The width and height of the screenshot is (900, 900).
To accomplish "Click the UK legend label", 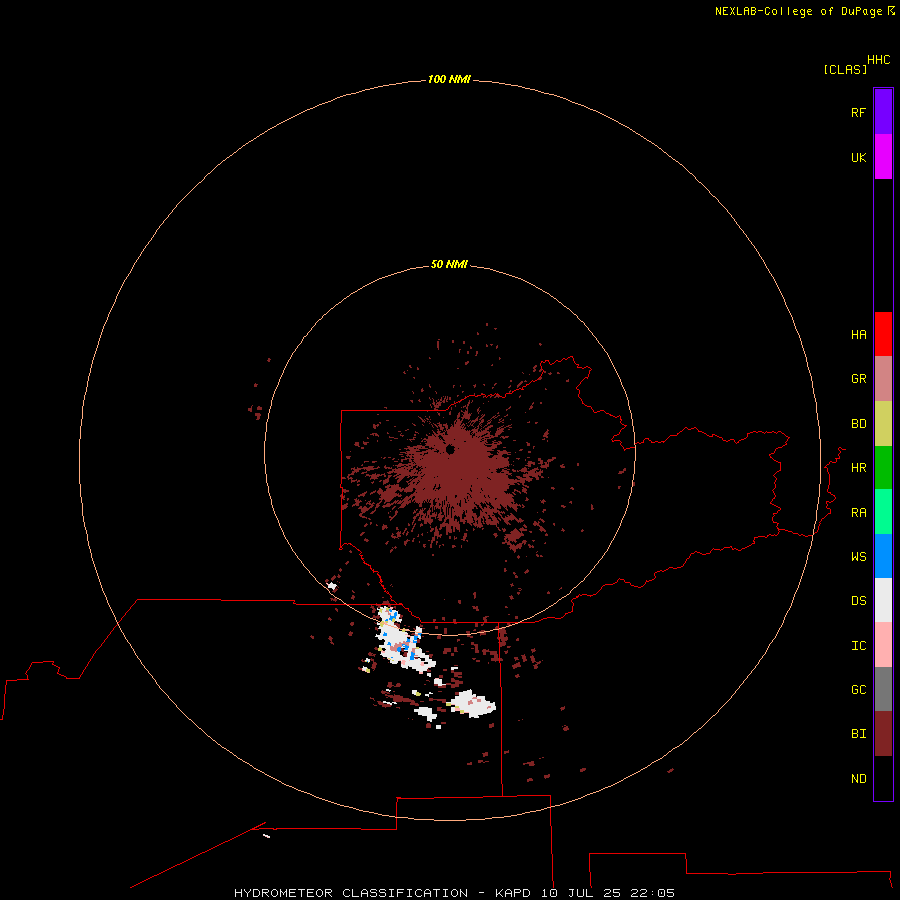I will point(858,157).
